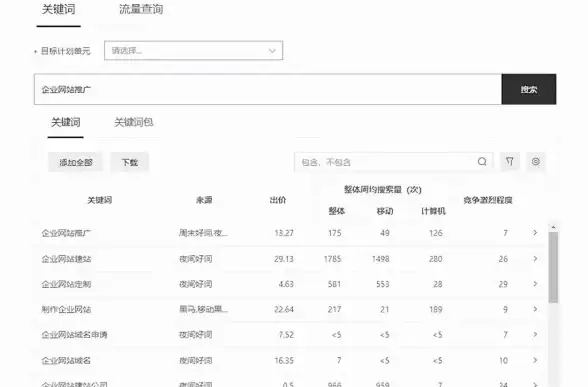Click the 竞争激烈程度 column header

pos(488,200)
